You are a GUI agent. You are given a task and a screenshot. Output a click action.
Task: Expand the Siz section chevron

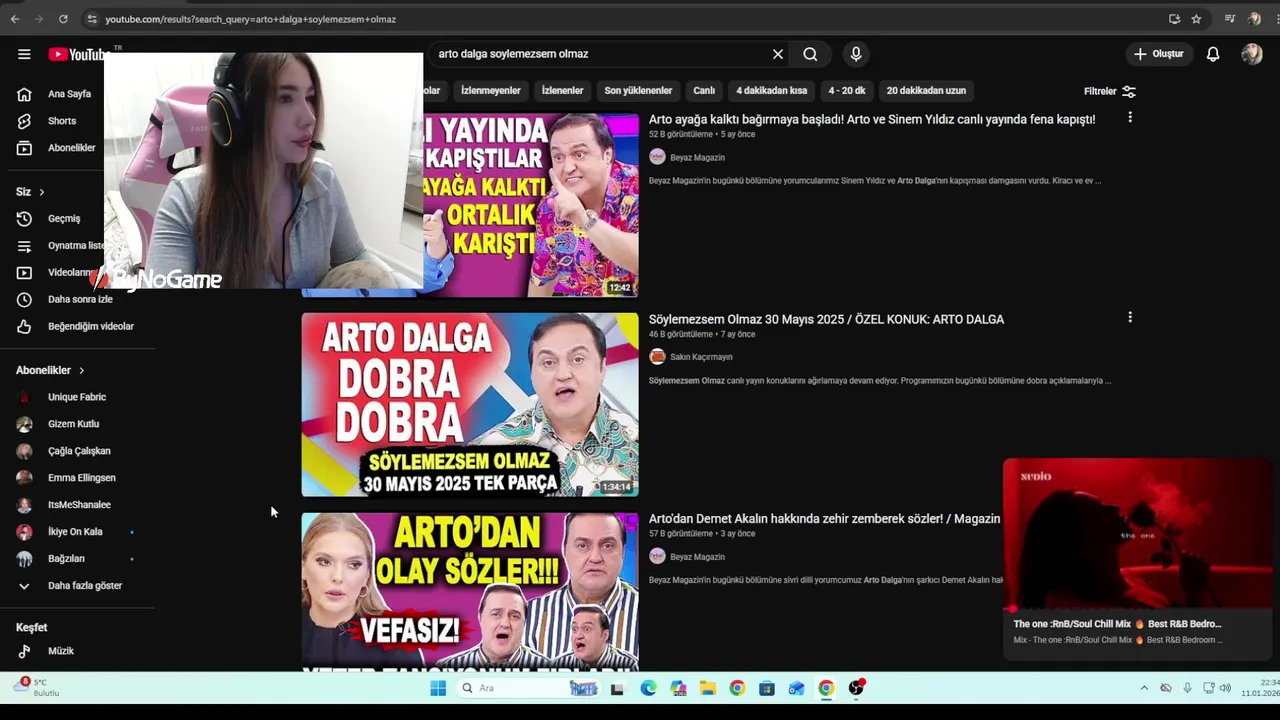tap(41, 192)
